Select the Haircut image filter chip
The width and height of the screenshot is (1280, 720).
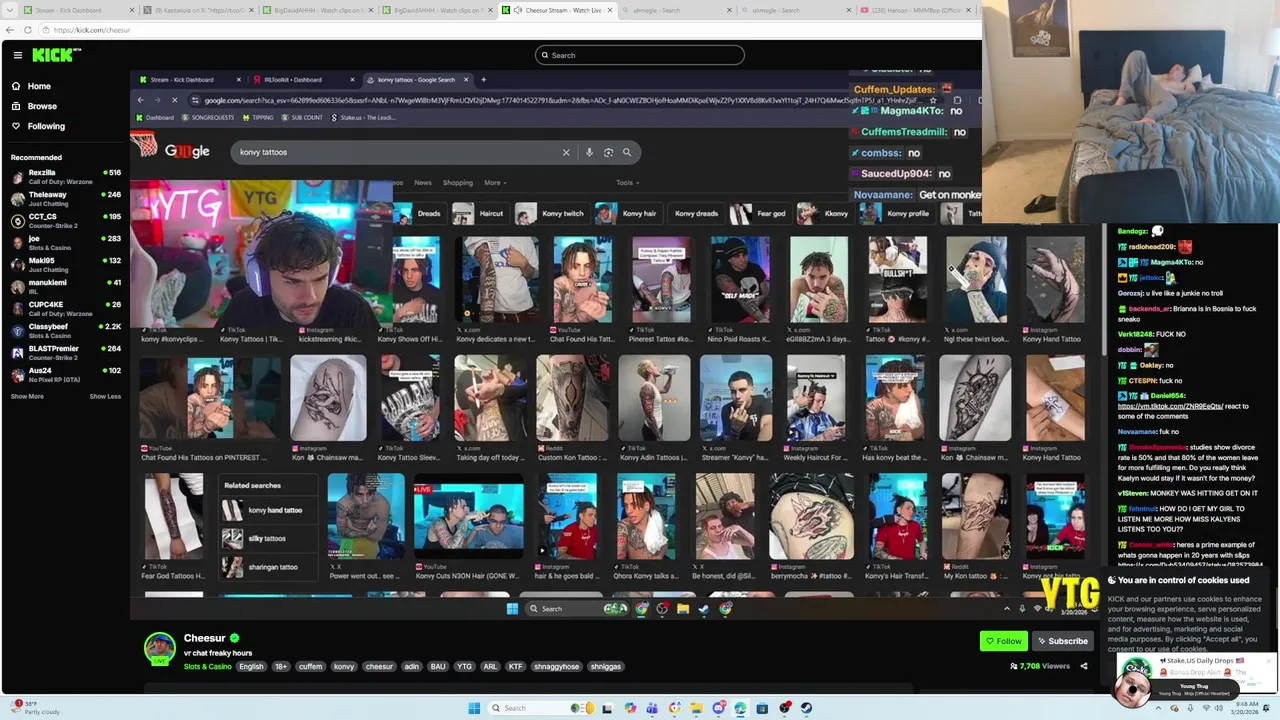pos(479,213)
